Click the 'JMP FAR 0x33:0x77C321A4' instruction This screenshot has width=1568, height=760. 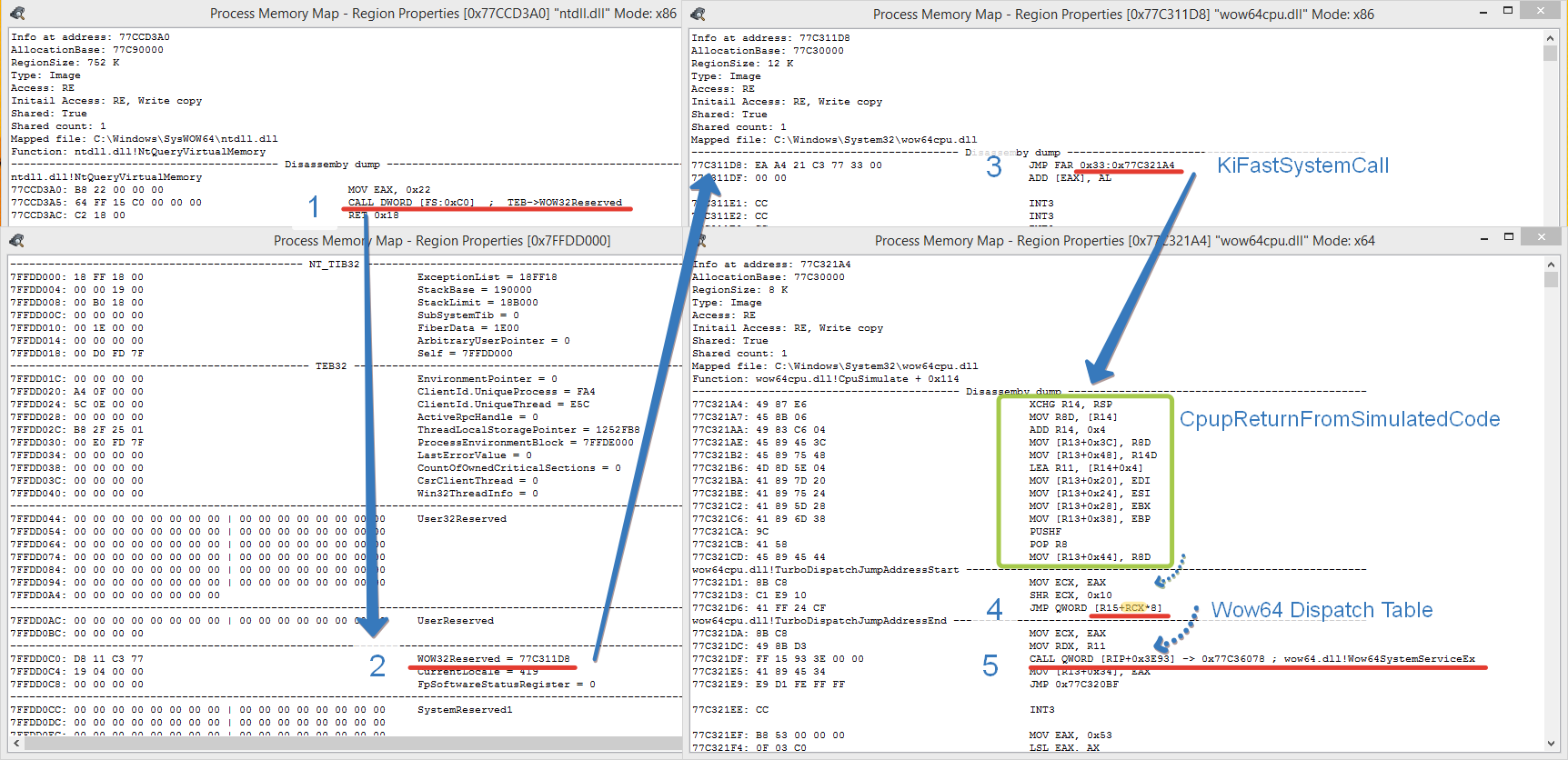coord(1101,165)
